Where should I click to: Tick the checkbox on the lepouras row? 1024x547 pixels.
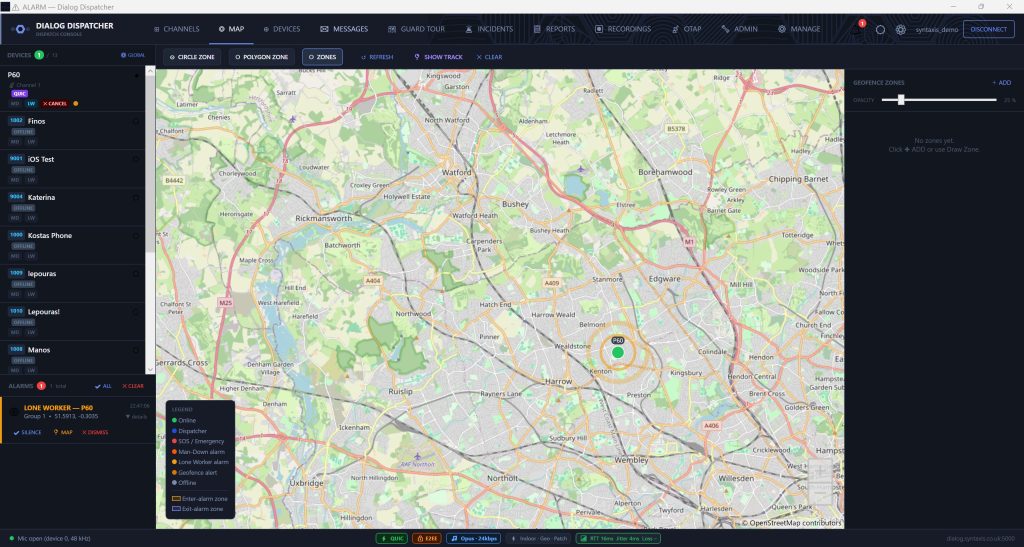136,274
